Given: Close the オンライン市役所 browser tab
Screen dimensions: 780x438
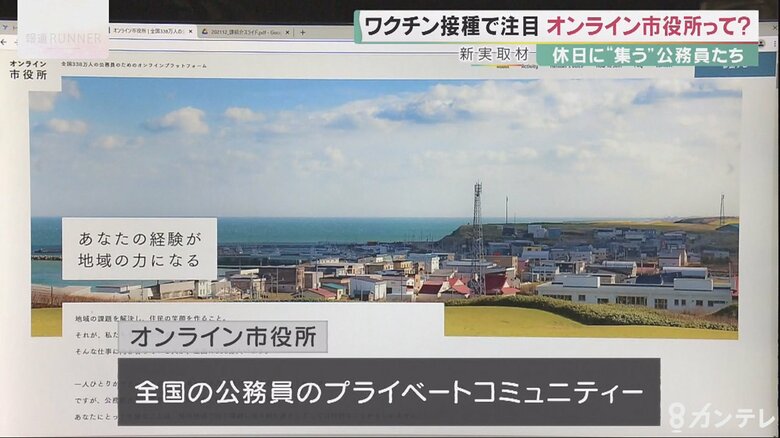Looking at the screenshot, I should [191, 32].
